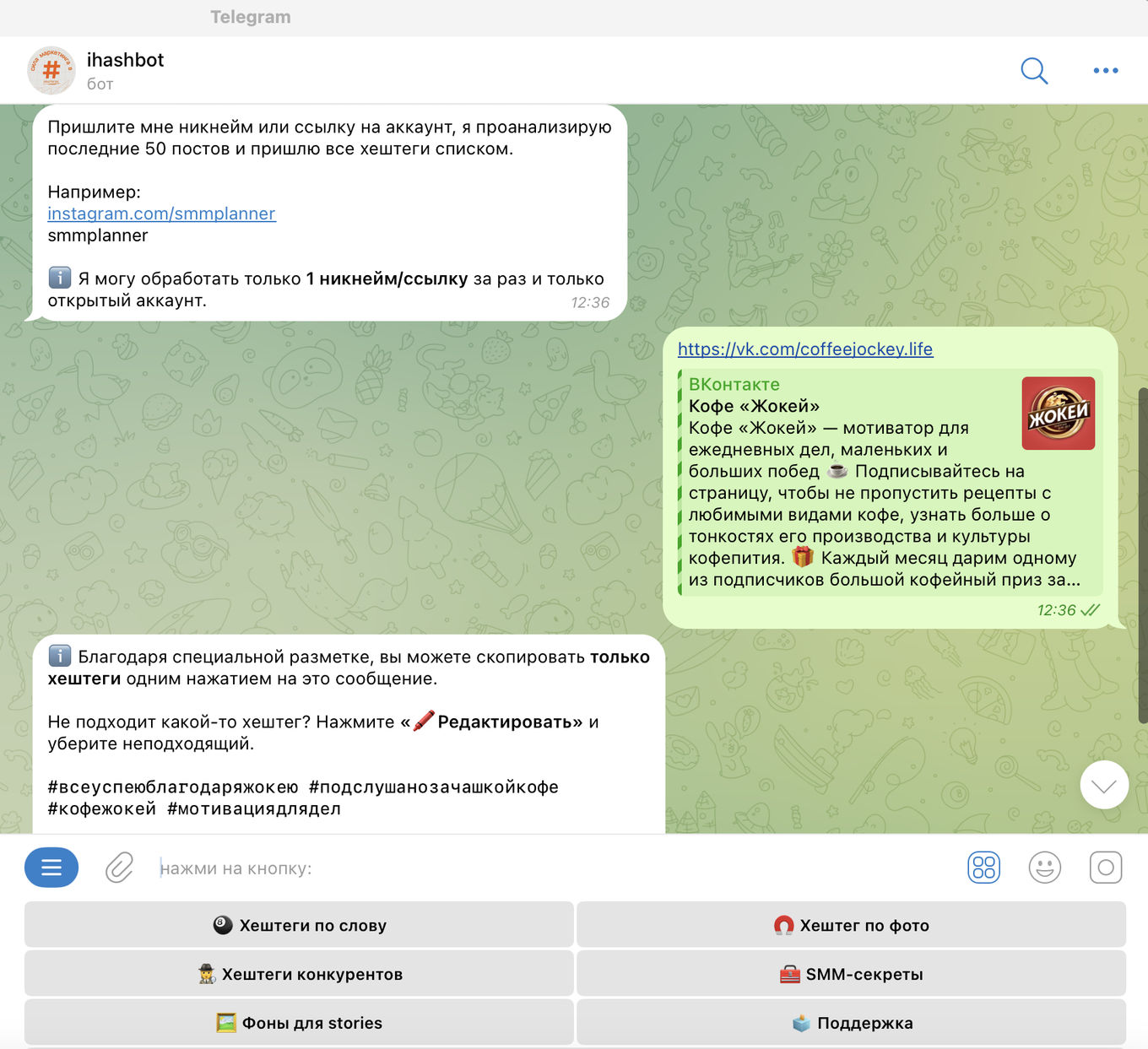The image size is (1148, 1049).
Task: Click the blue hamburger bot menu icon
Action: click(51, 868)
